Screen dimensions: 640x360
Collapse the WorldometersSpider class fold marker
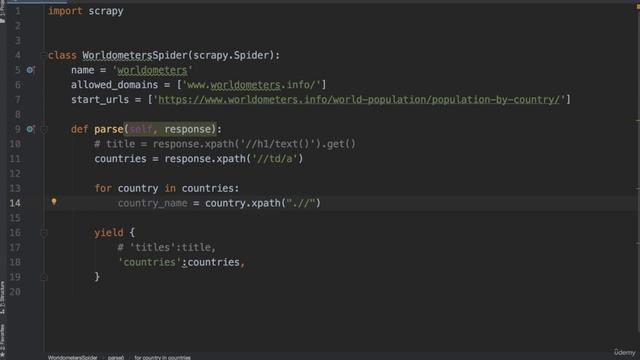tap(43, 55)
